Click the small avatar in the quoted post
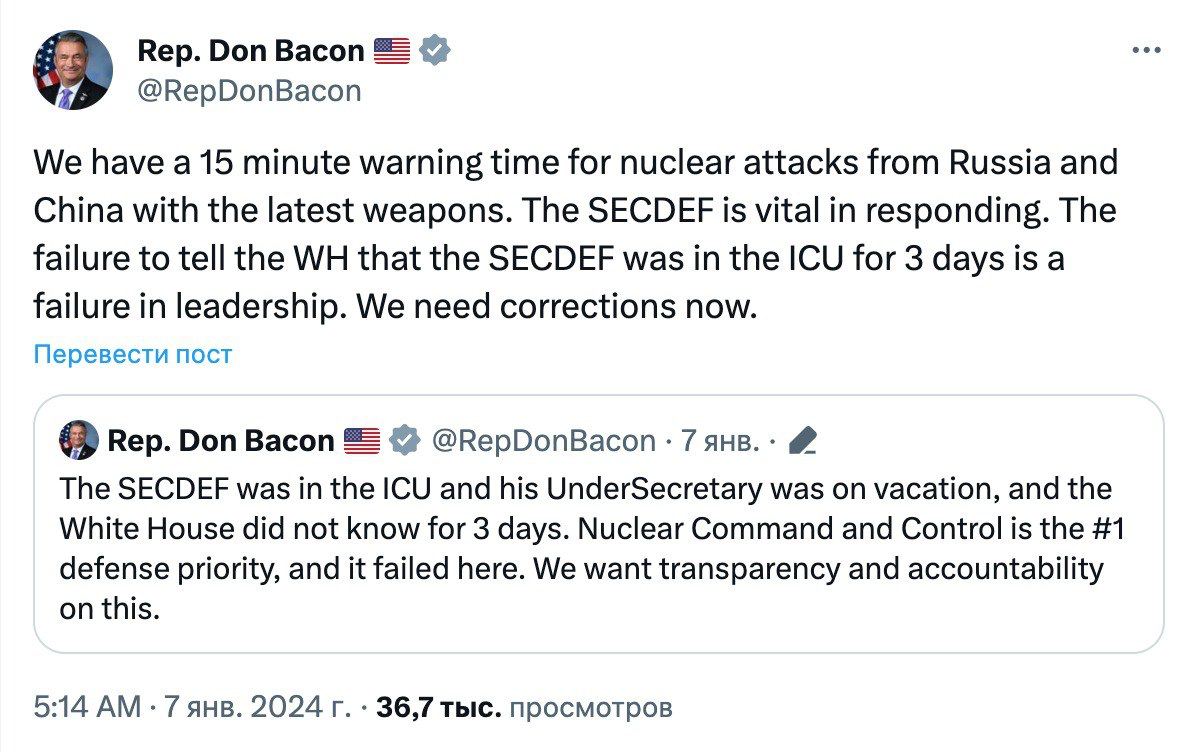 tap(79, 440)
